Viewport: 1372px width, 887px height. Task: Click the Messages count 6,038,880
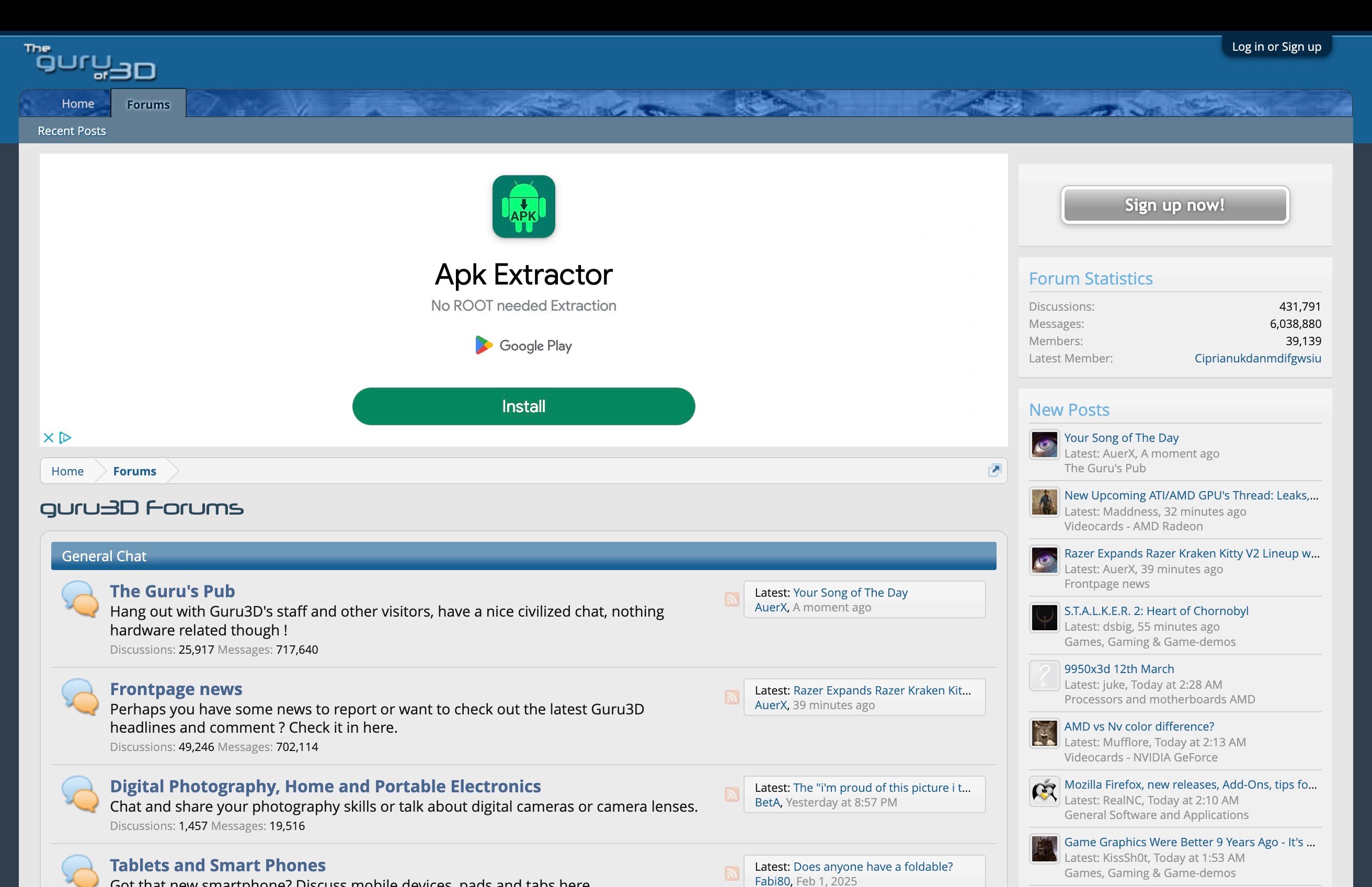pos(1296,324)
